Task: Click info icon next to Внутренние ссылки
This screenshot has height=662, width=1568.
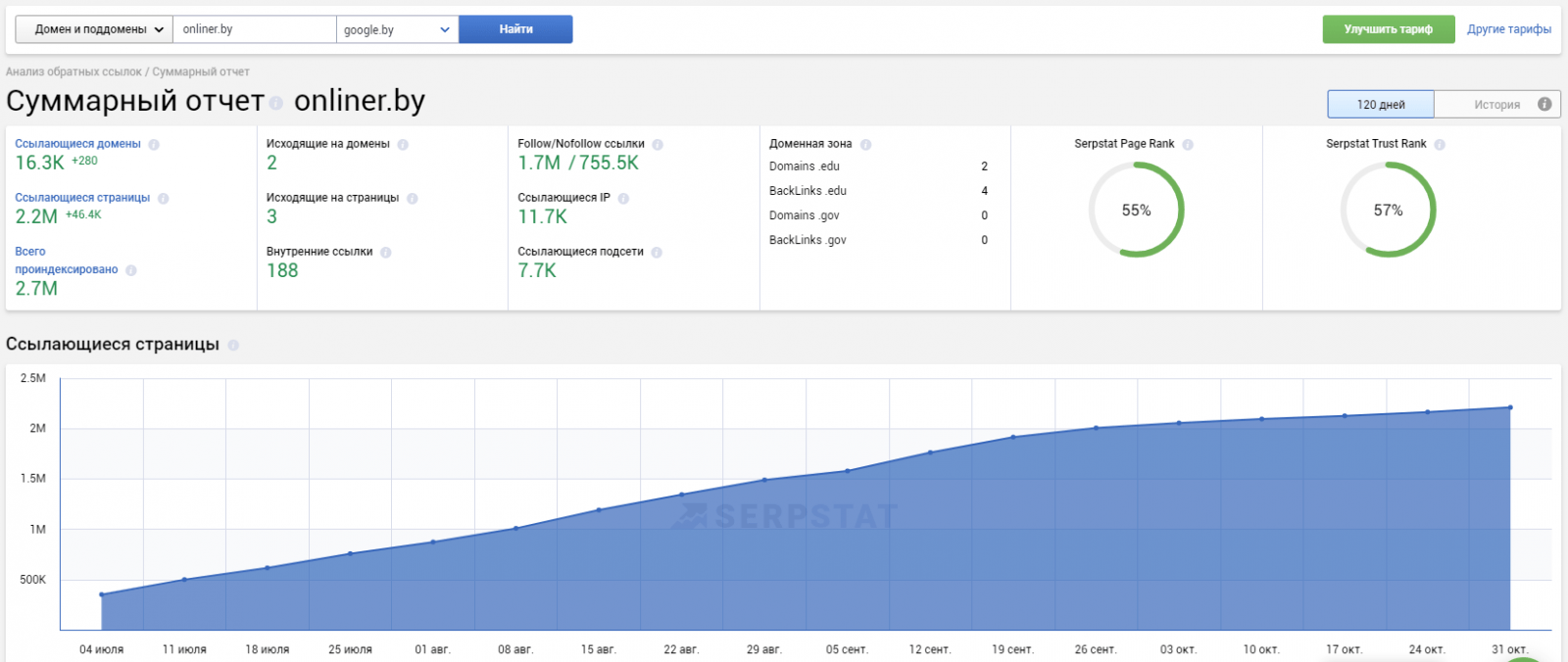Action: pyautogui.click(x=385, y=252)
